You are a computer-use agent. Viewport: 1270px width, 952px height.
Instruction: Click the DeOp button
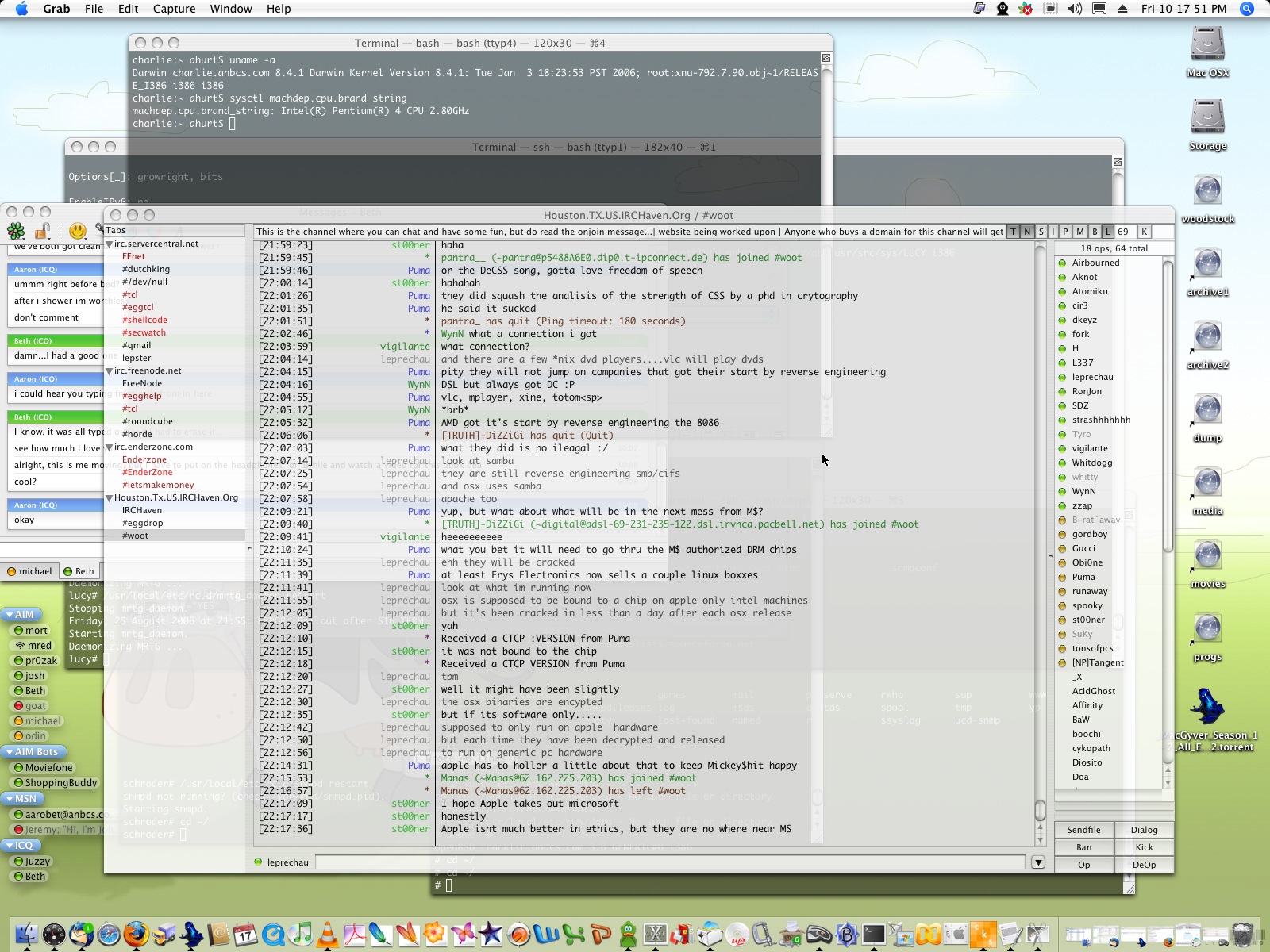[x=1144, y=865]
